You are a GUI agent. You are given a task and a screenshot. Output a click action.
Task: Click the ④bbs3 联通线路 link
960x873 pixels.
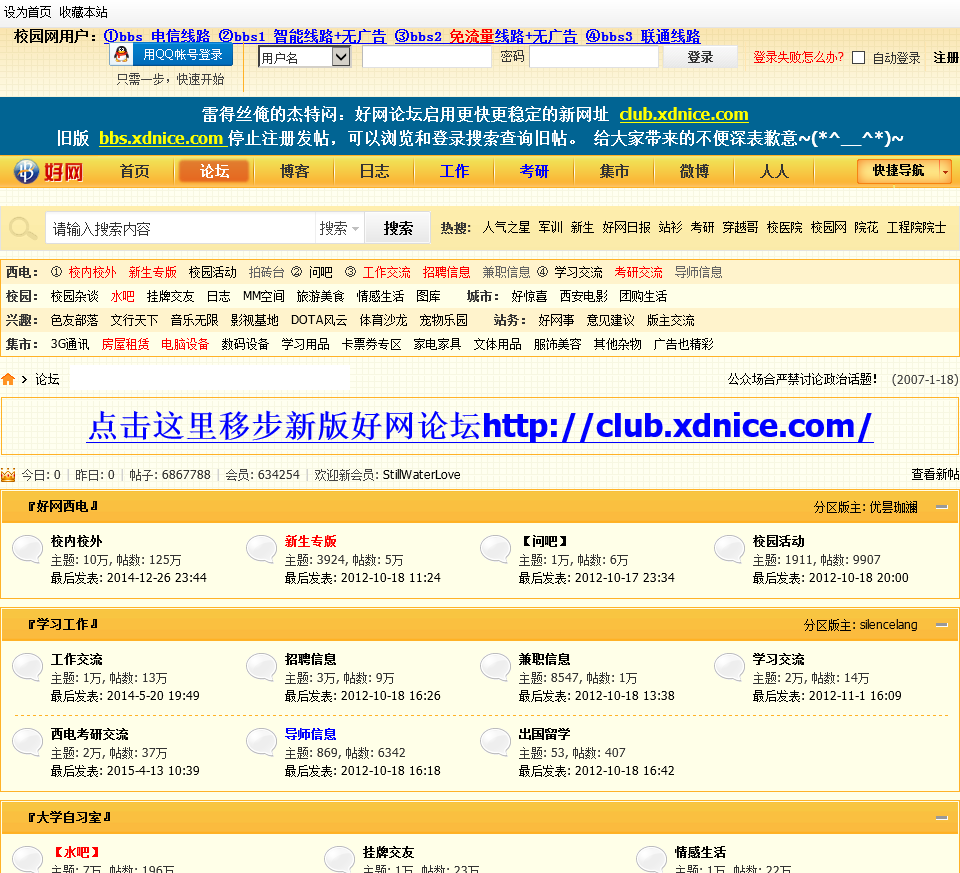click(643, 36)
